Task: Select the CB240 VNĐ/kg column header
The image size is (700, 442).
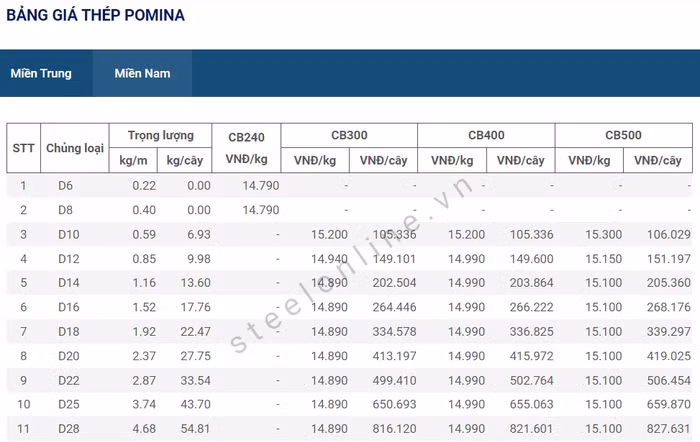Action: [x=247, y=148]
